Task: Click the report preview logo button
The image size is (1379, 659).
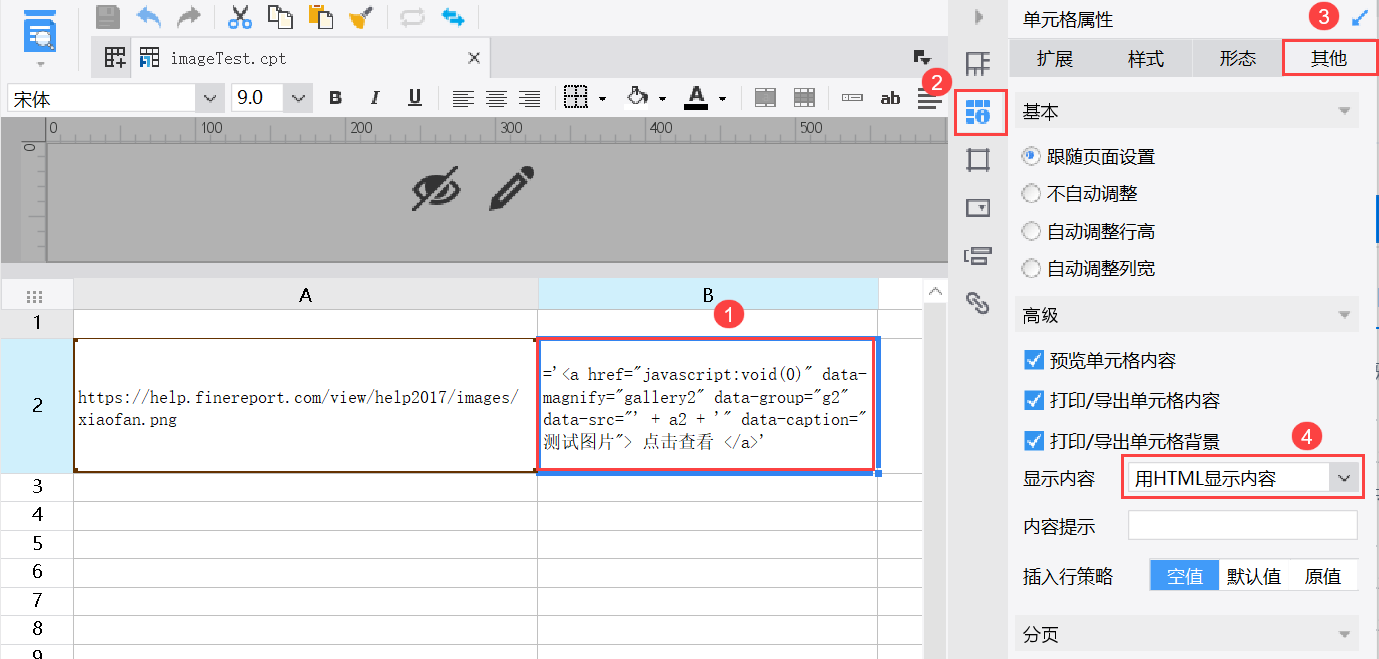Action: pyautogui.click(x=40, y=32)
